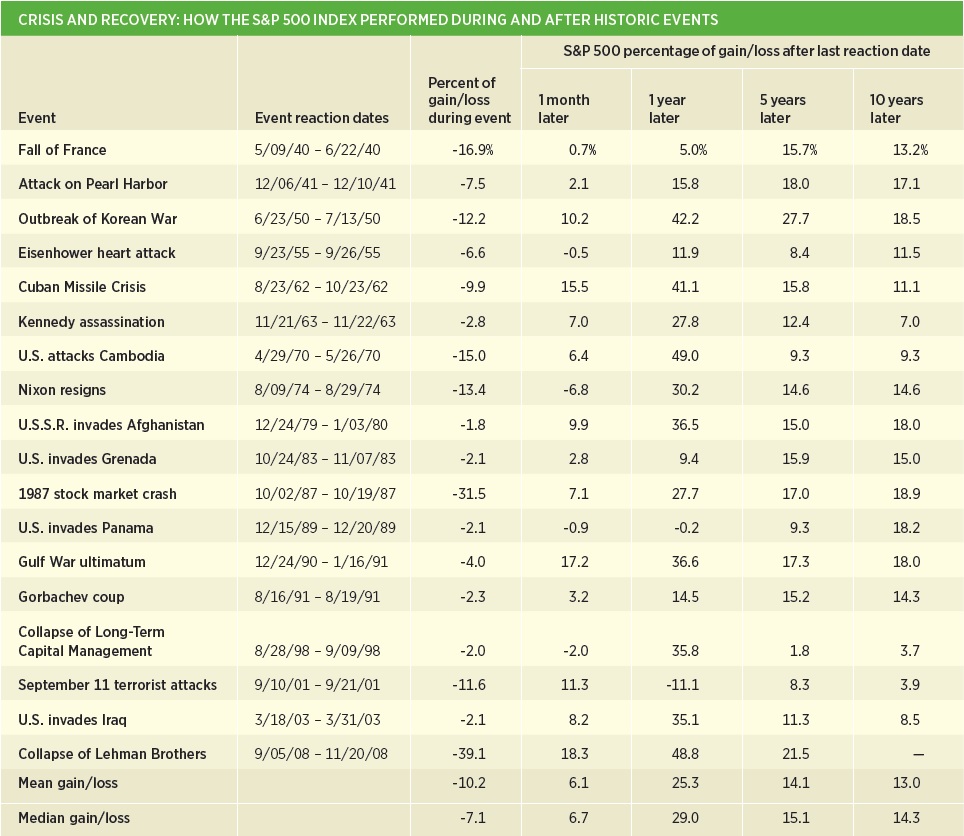The height and width of the screenshot is (836, 964).
Task: Select the Median gain/loss row label
Action: 74,818
